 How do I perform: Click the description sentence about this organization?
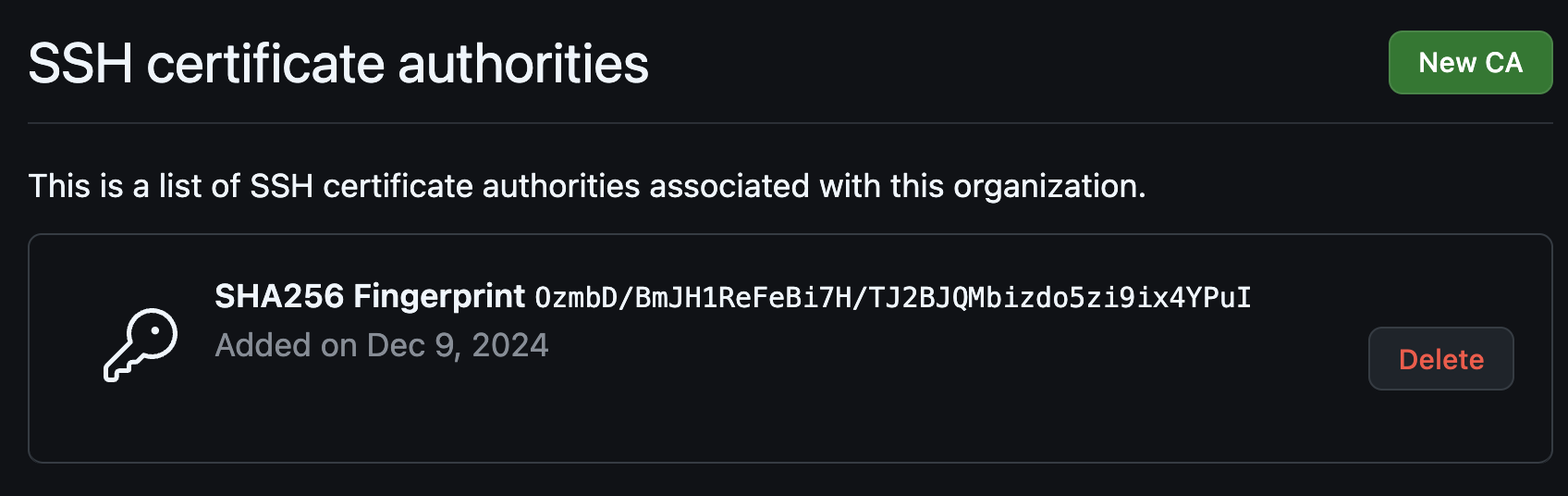tap(587, 186)
